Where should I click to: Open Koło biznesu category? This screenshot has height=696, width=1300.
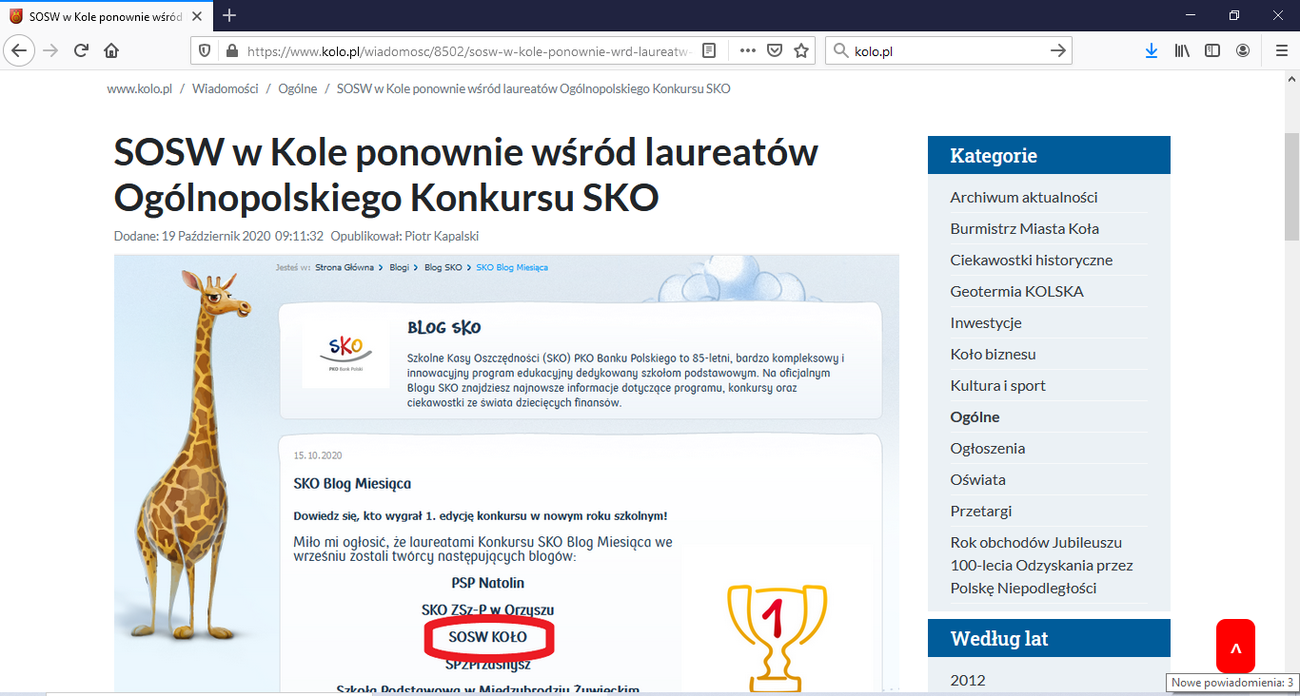(993, 354)
